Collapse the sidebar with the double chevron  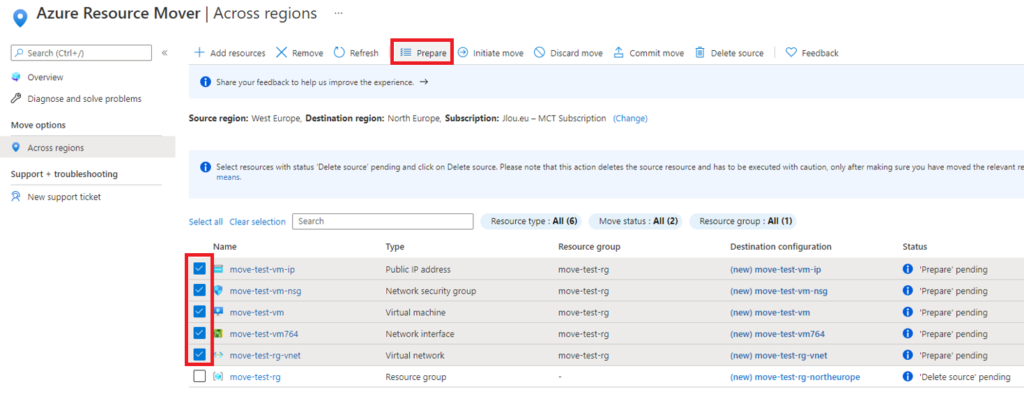(x=165, y=53)
